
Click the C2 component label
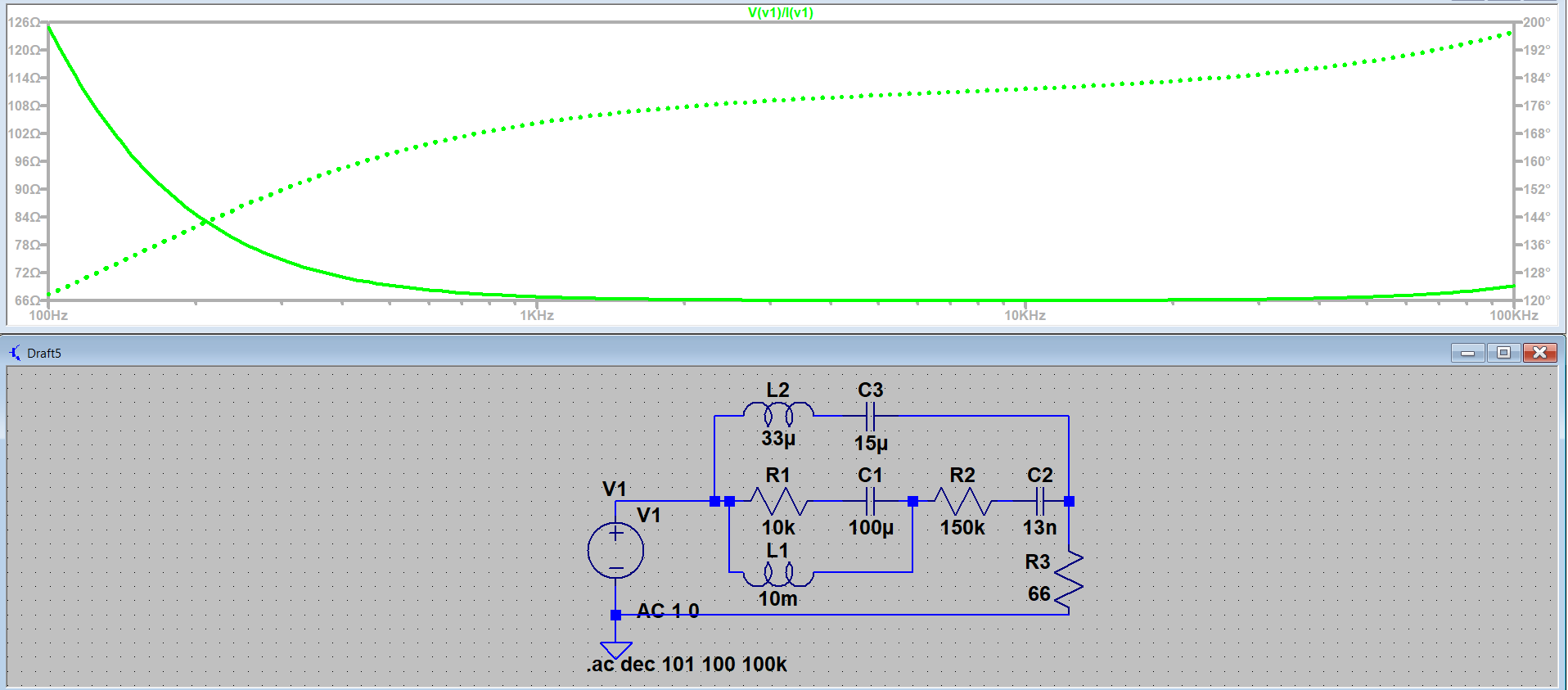pyautogui.click(x=1040, y=476)
